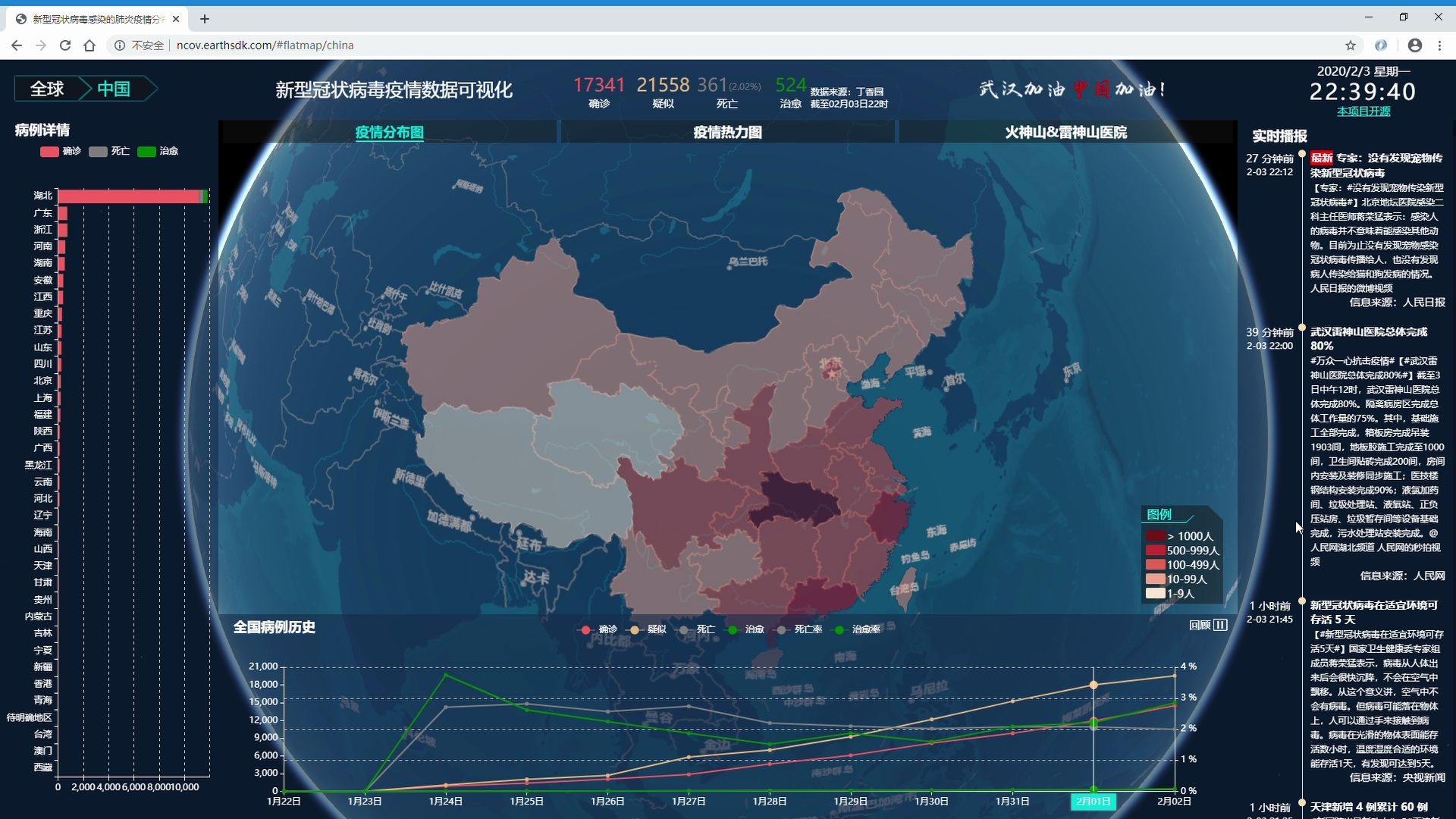
Task: Reload the current page
Action: tap(65, 45)
